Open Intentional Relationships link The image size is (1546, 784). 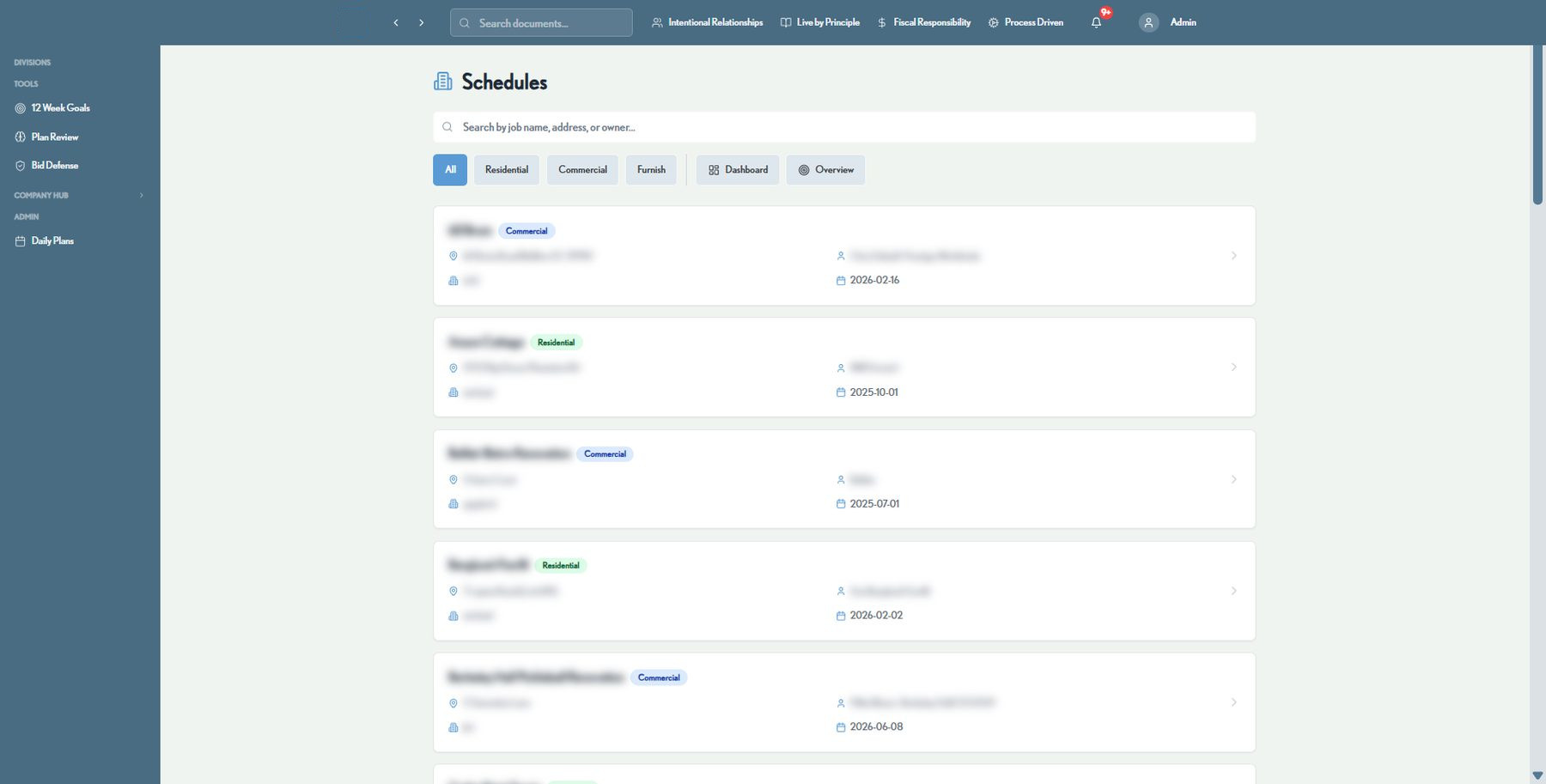coord(707,22)
